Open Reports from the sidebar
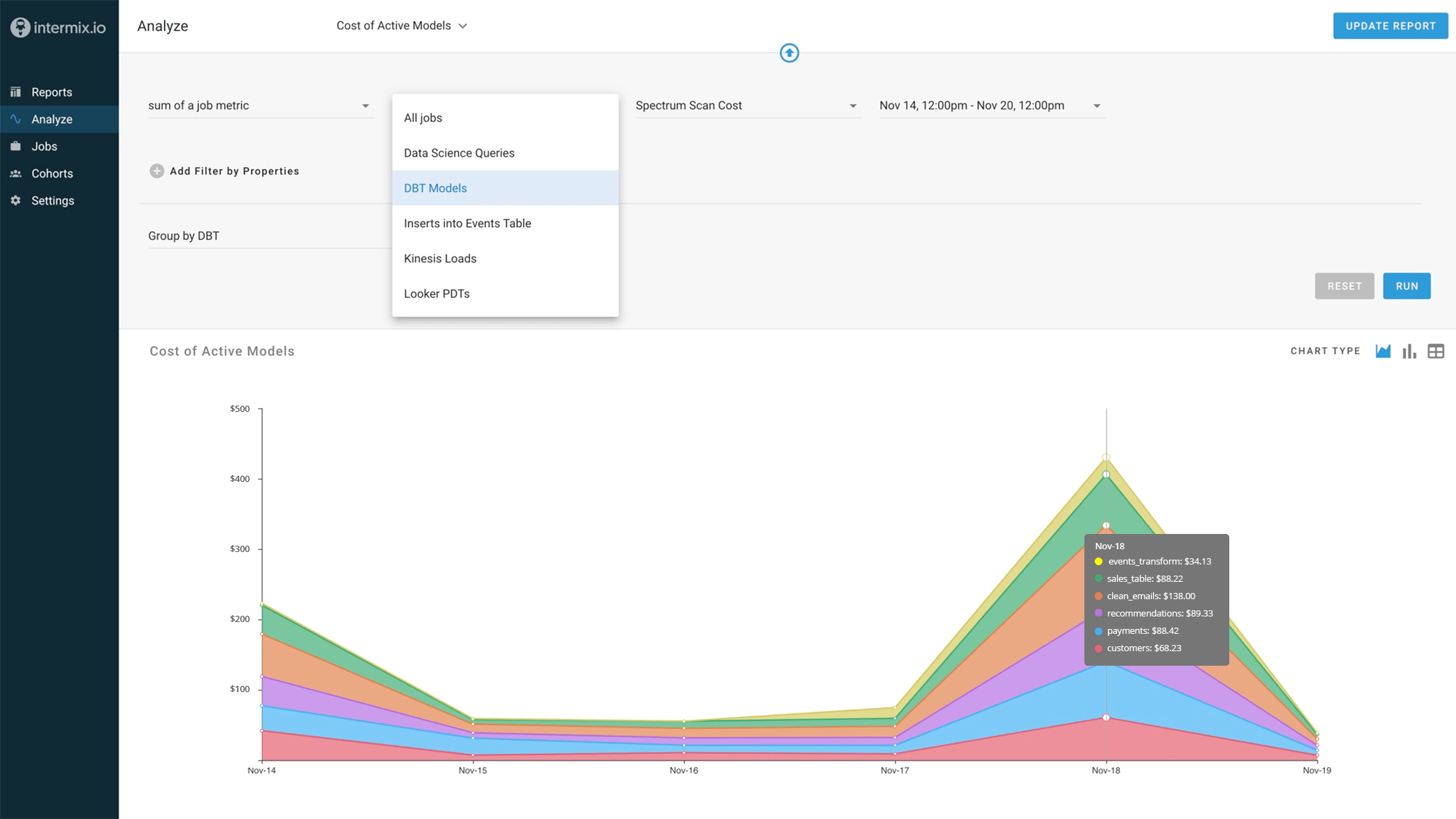This screenshot has height=819, width=1456. coord(51,92)
